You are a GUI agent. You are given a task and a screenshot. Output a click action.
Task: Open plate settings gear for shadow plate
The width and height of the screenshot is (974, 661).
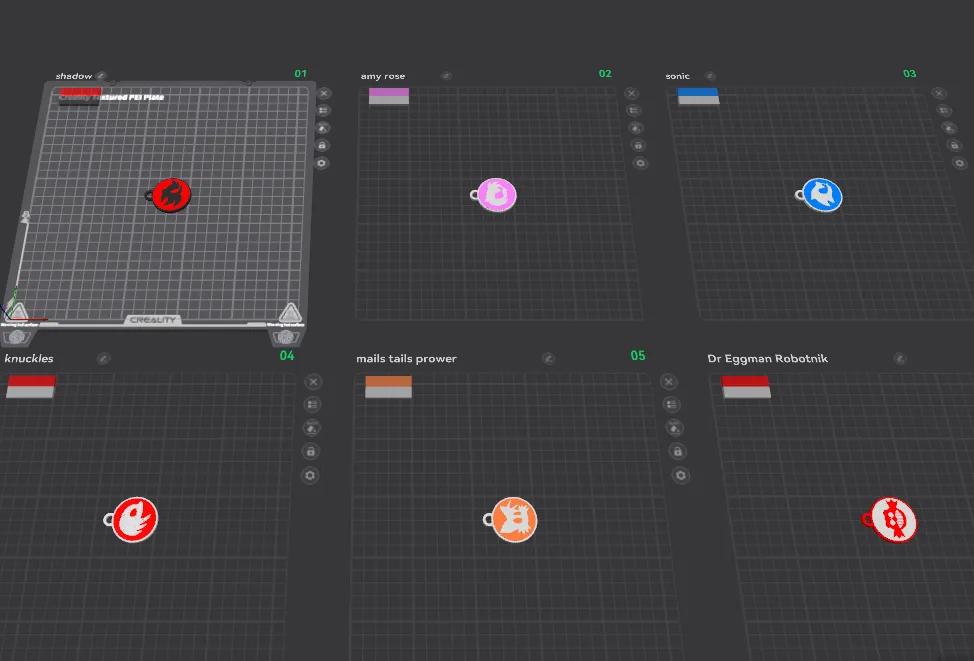coord(321,163)
